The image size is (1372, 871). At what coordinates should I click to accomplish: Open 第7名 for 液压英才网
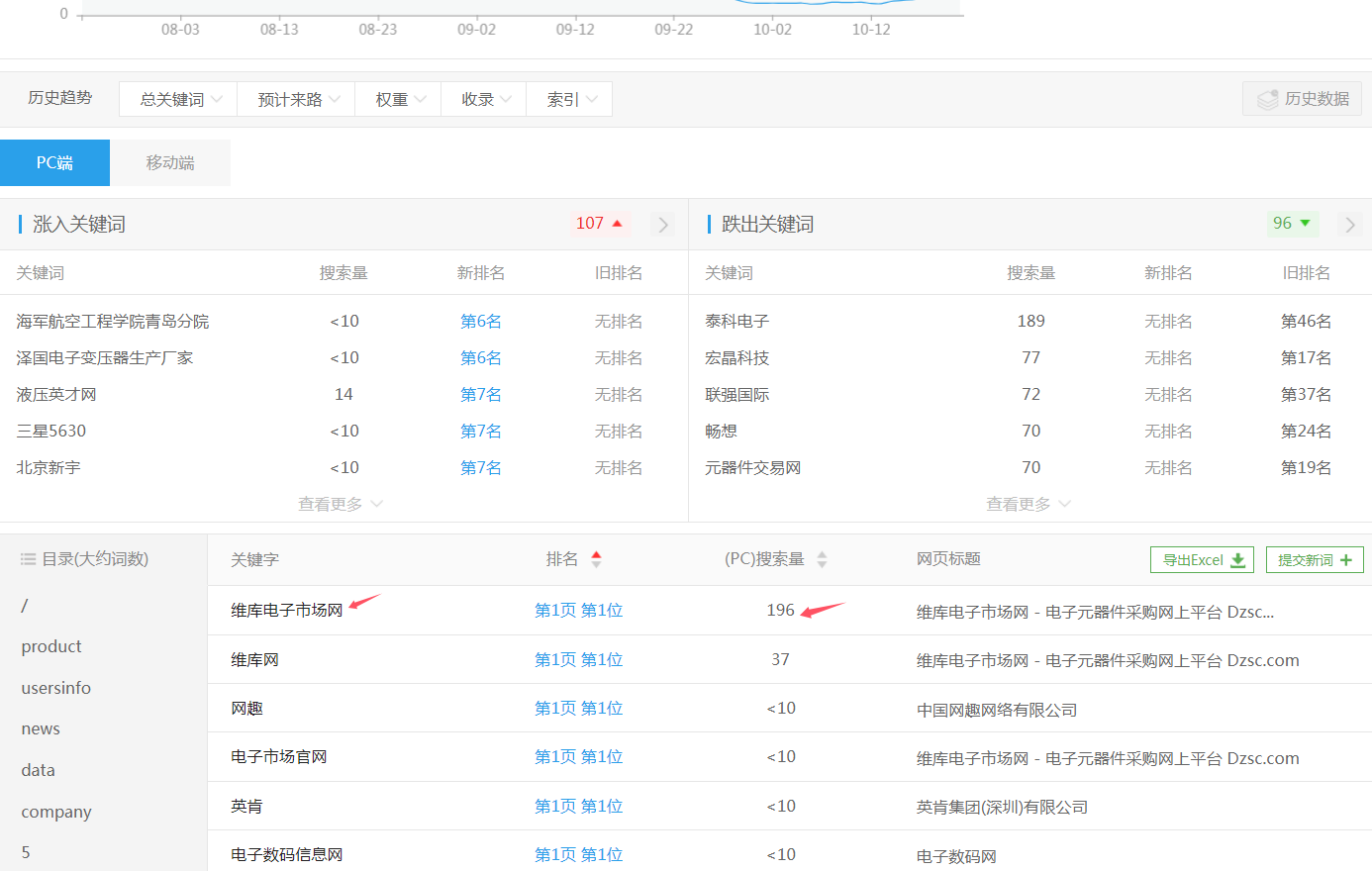[x=481, y=395]
